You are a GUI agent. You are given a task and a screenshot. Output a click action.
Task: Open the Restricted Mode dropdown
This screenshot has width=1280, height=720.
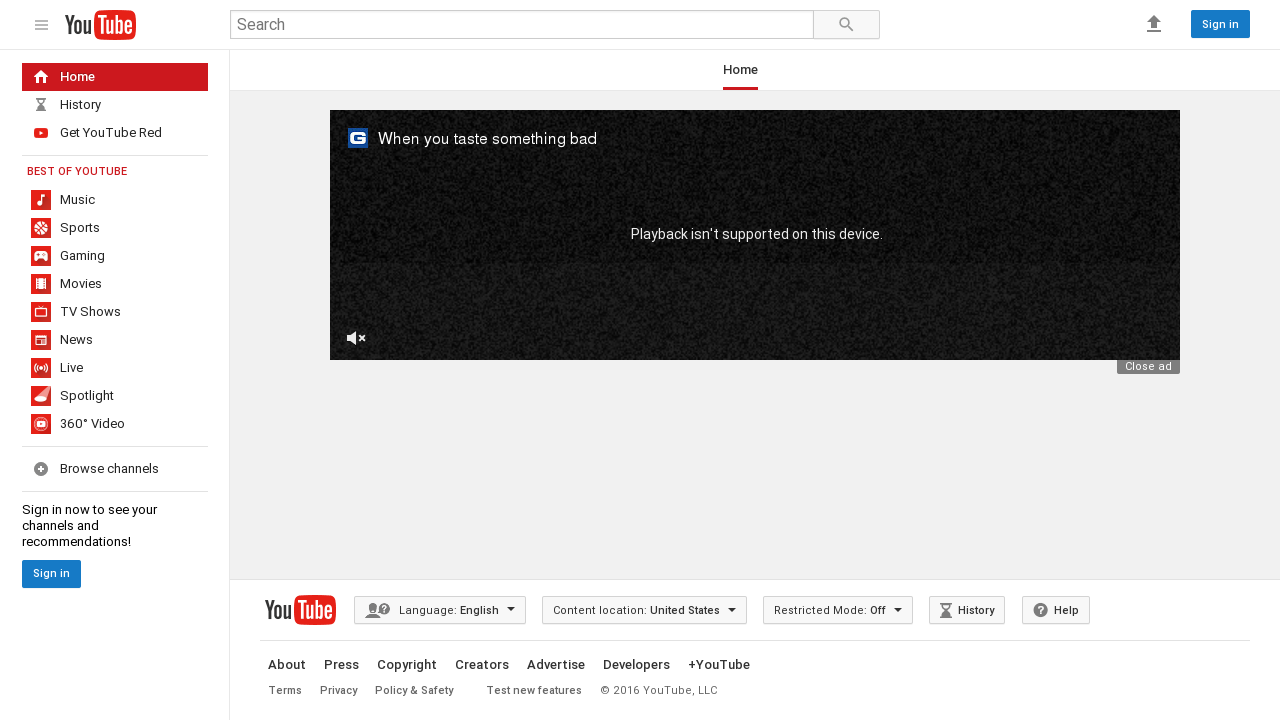(838, 610)
